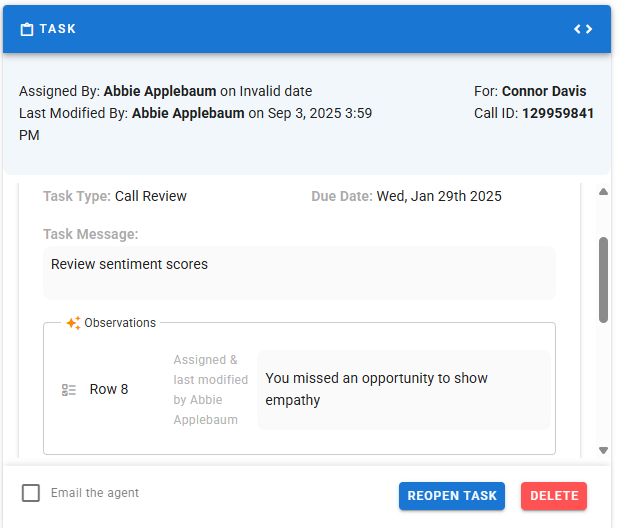Click the expand angle-brackets icon in header
620x528 pixels.
[583, 29]
